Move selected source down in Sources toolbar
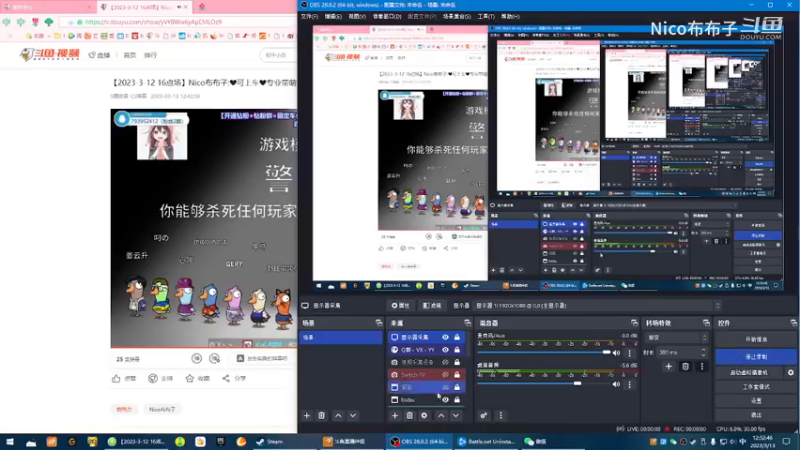Viewport: 800px width, 450px height. [x=456, y=415]
